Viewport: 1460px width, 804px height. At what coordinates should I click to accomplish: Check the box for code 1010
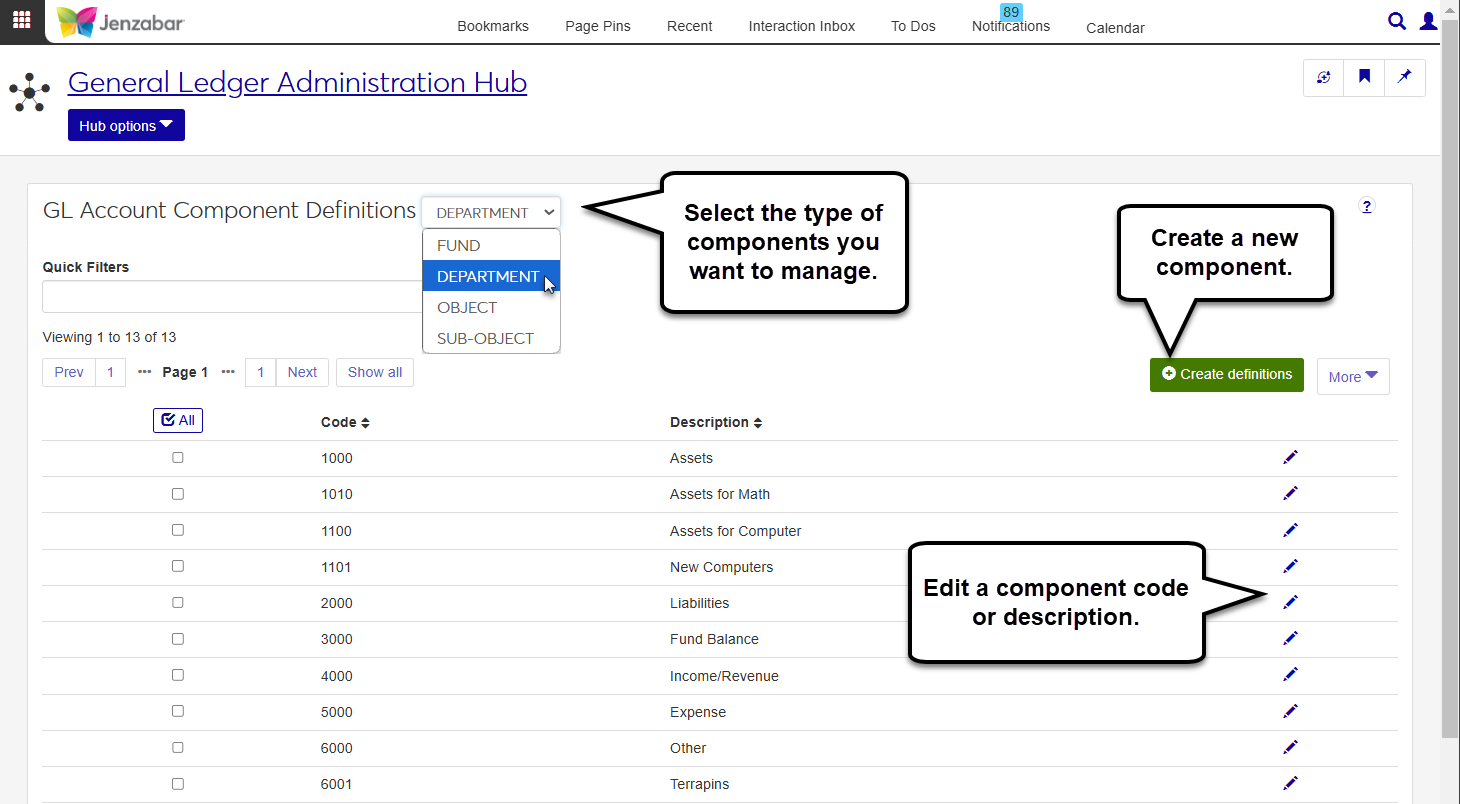178,494
